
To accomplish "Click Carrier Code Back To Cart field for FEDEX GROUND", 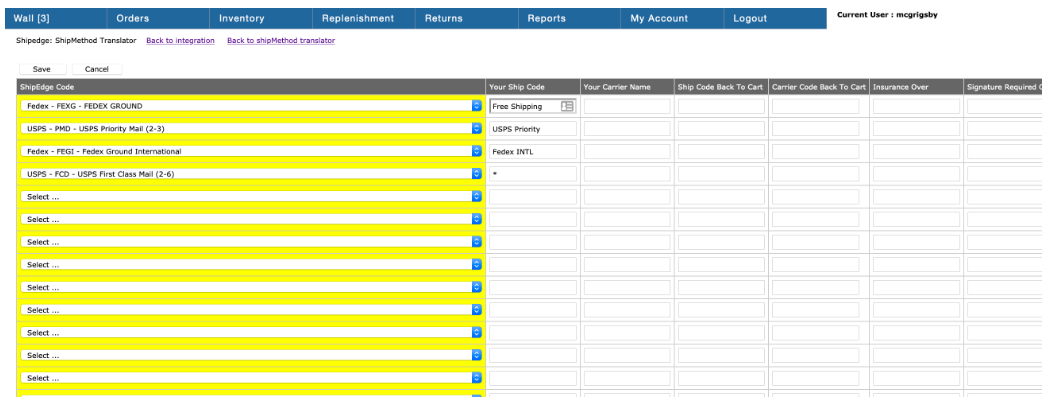I will coord(816,106).
